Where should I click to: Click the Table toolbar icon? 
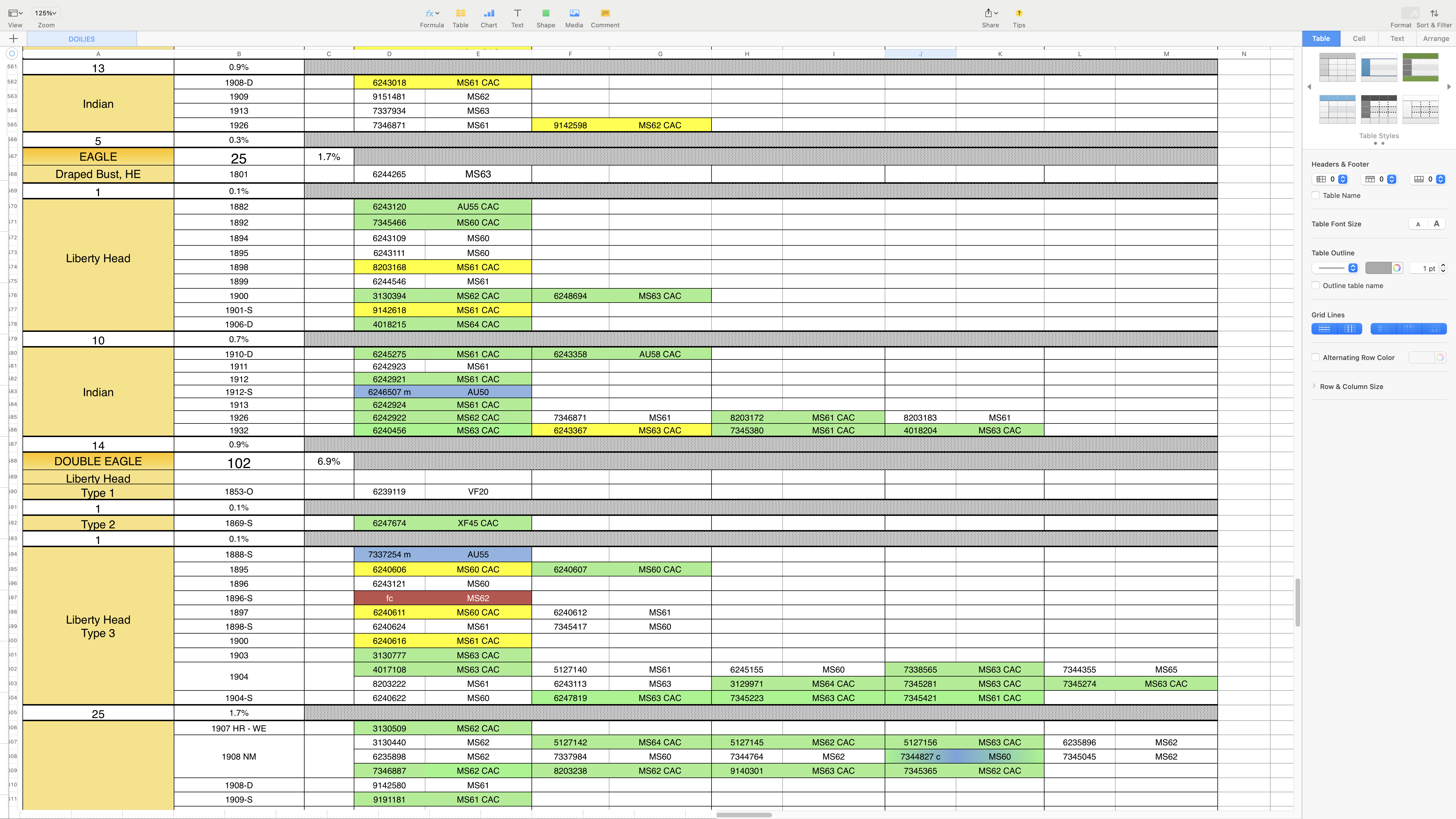[460, 14]
